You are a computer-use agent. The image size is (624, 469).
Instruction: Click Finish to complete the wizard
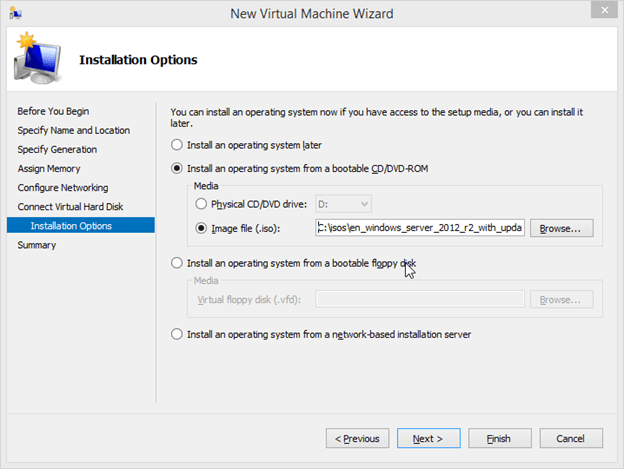499,438
